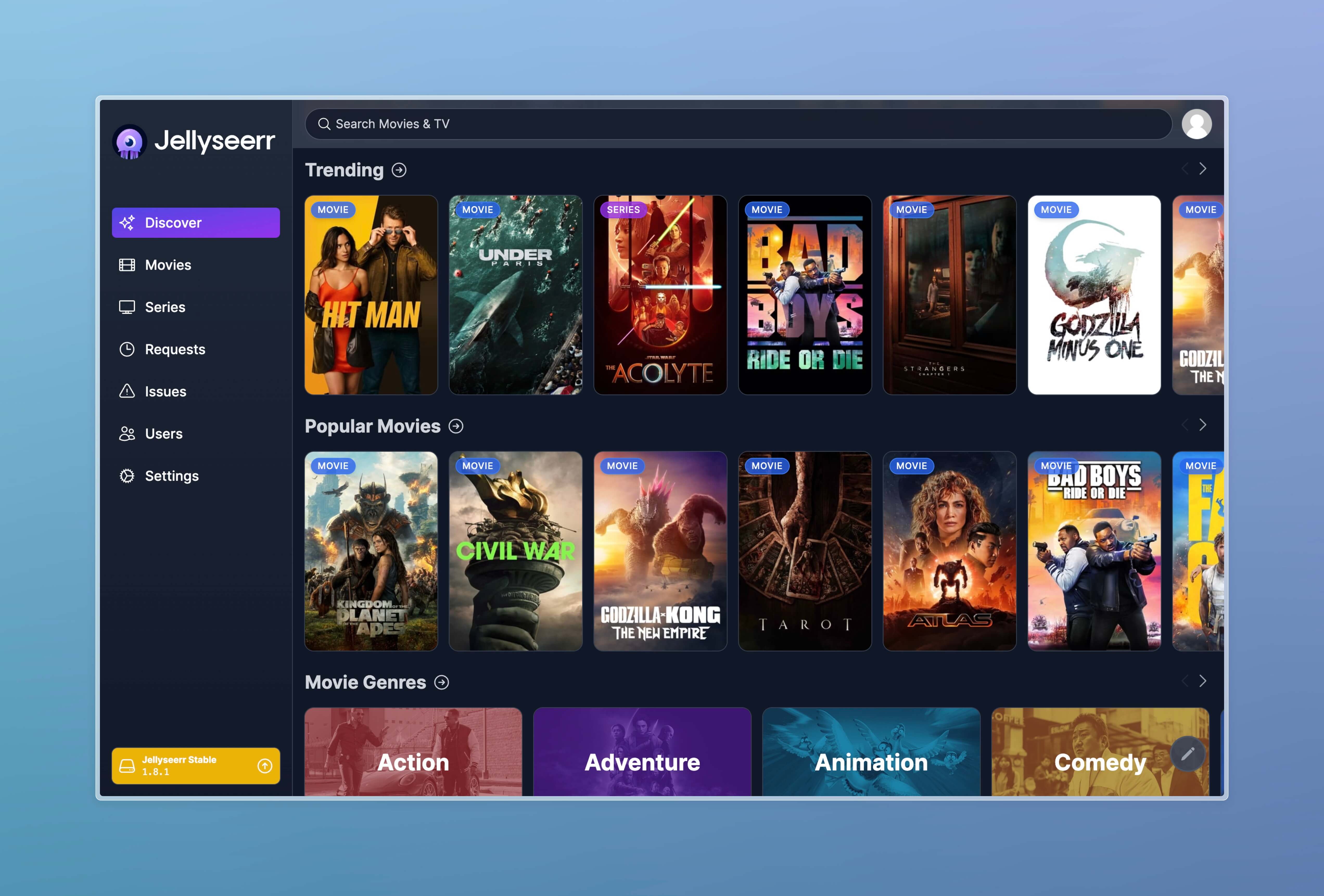The image size is (1324, 896).
Task: Select the Comedy genre card
Action: (x=1100, y=752)
